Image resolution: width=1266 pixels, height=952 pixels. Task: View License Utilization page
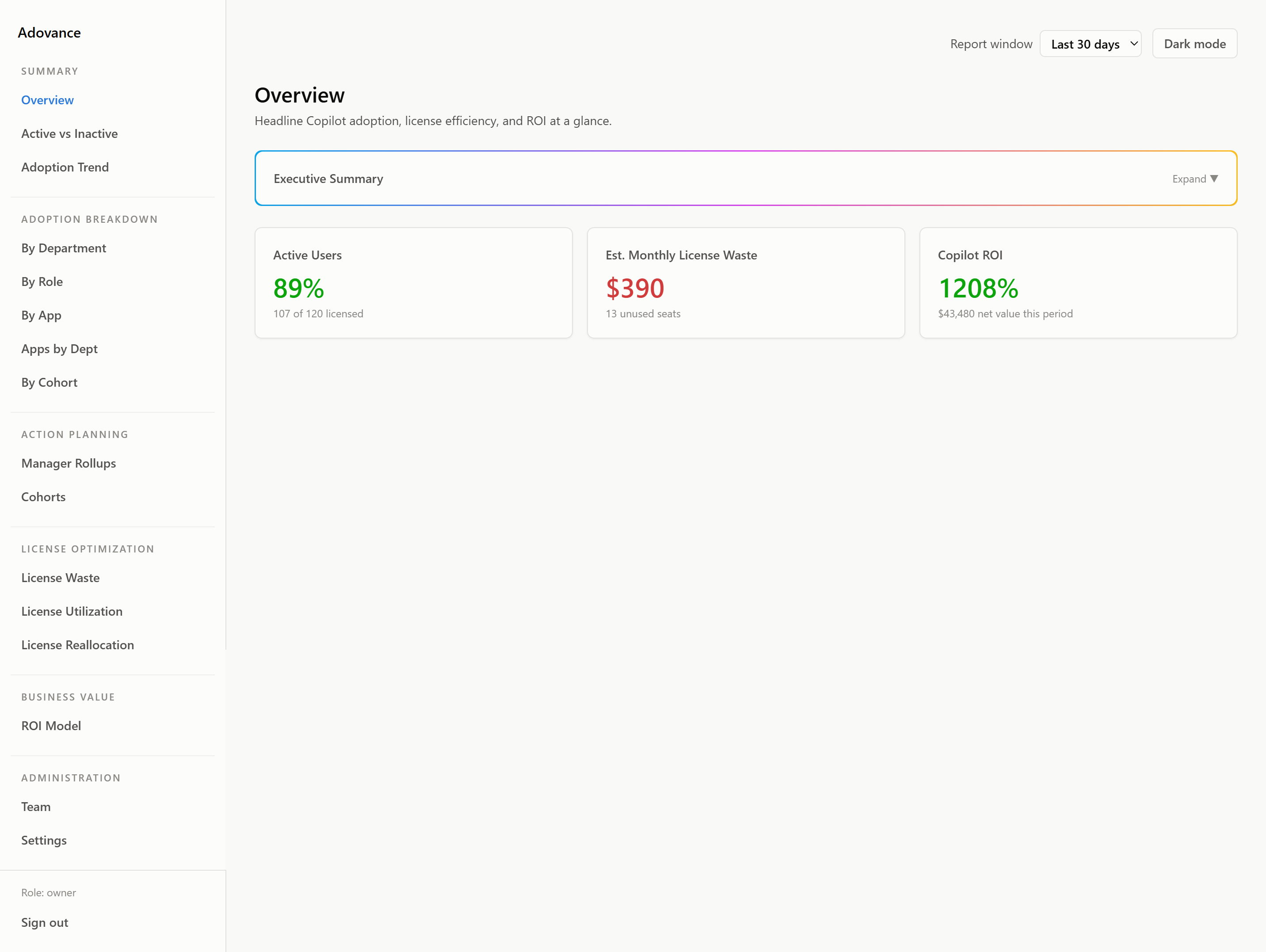[72, 611]
